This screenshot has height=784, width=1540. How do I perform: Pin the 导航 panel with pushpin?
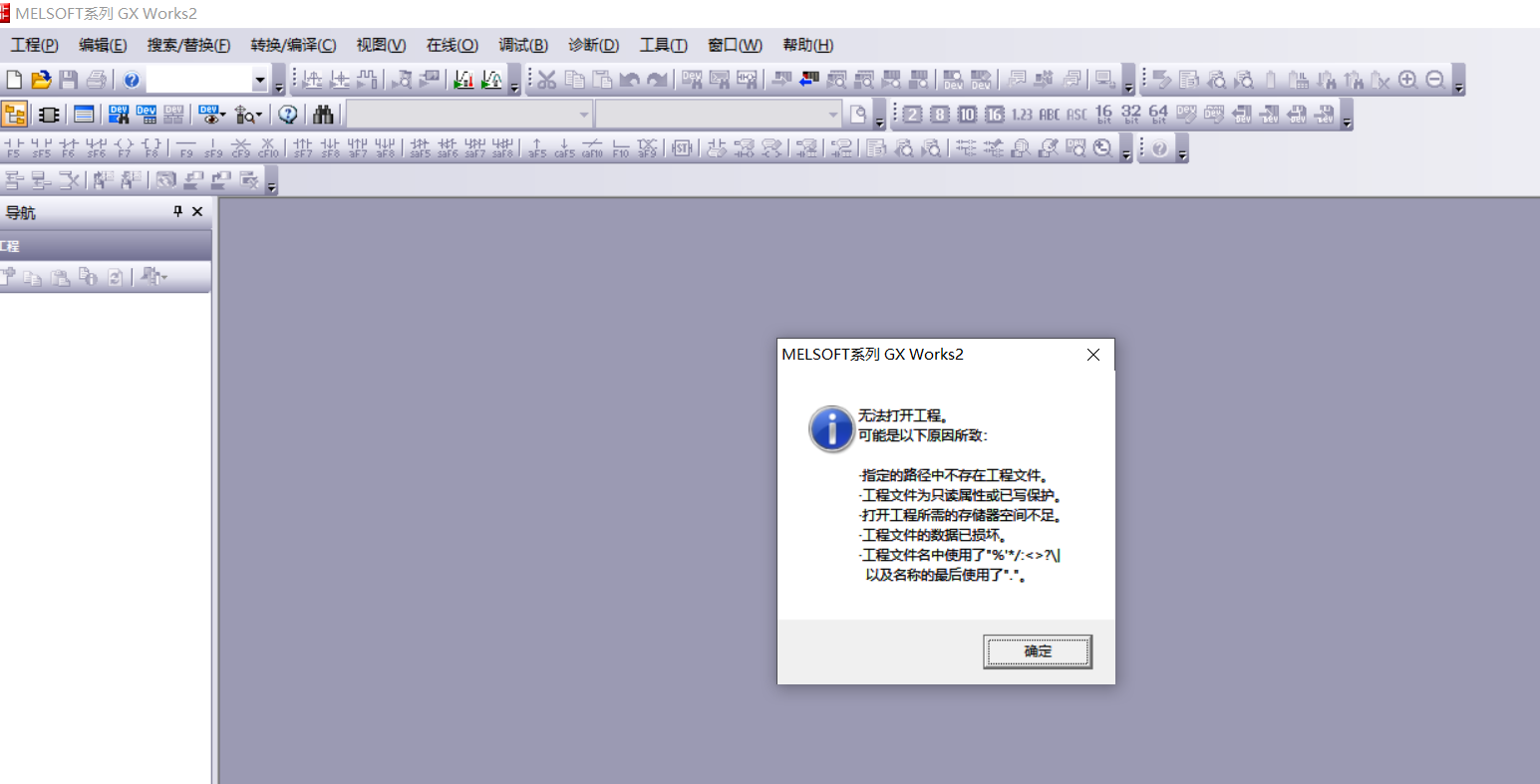177,211
